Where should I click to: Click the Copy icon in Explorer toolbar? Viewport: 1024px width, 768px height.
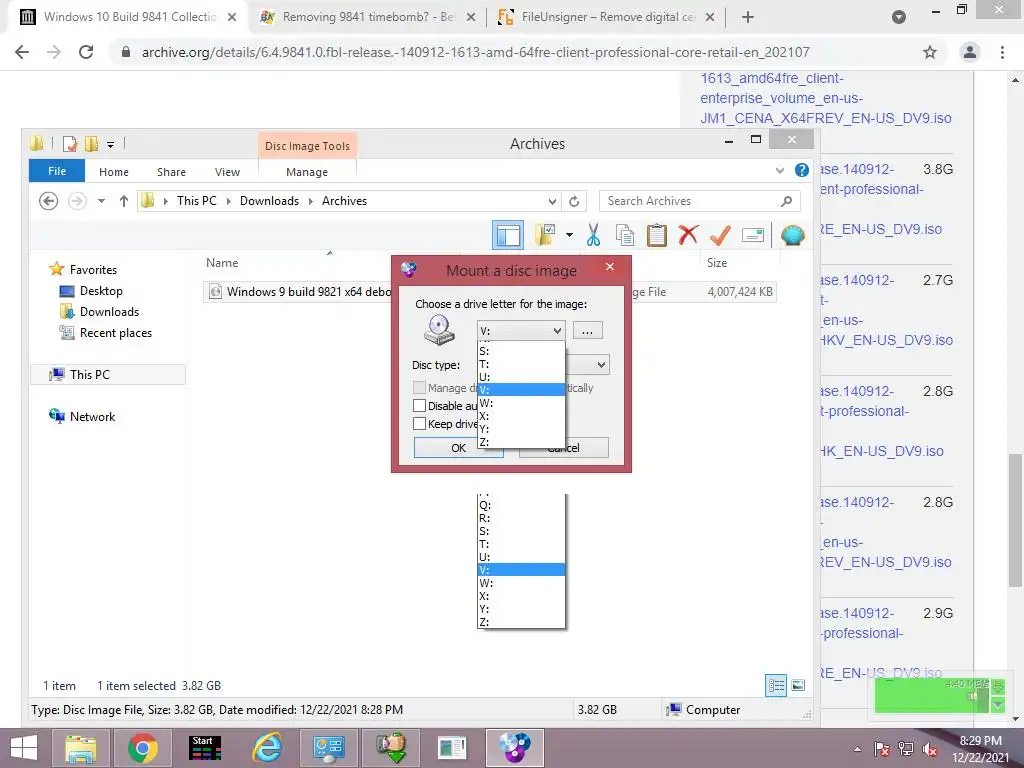625,235
